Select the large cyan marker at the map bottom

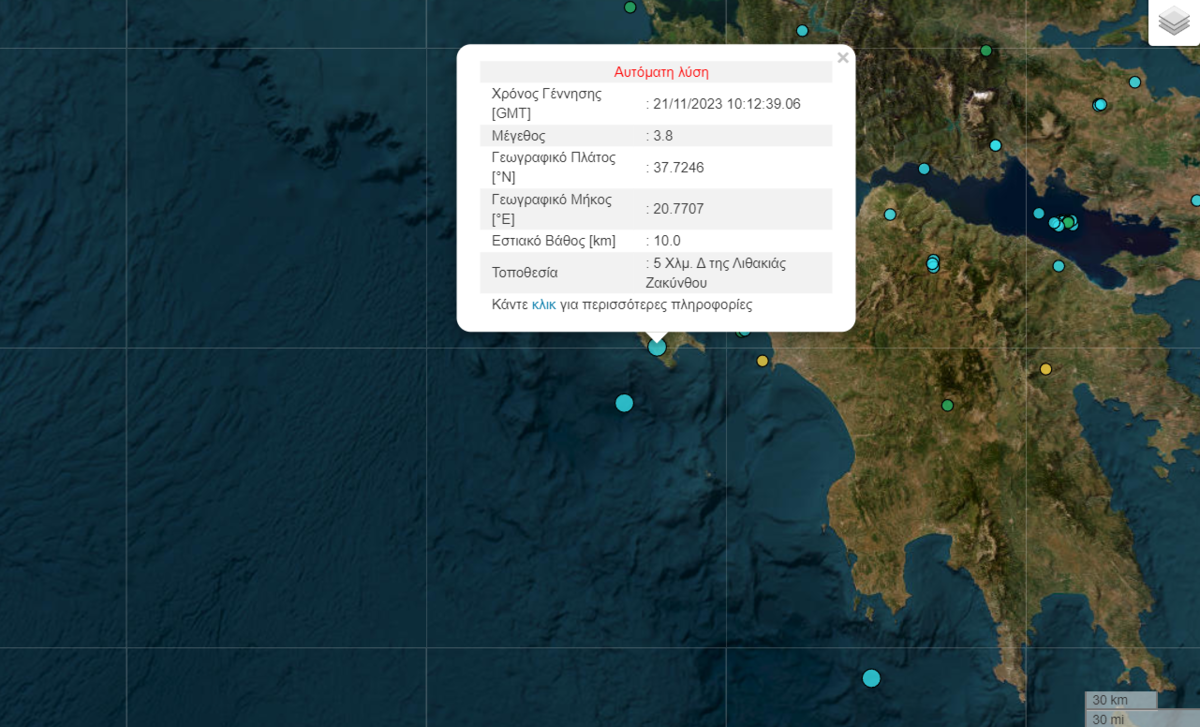click(x=871, y=678)
